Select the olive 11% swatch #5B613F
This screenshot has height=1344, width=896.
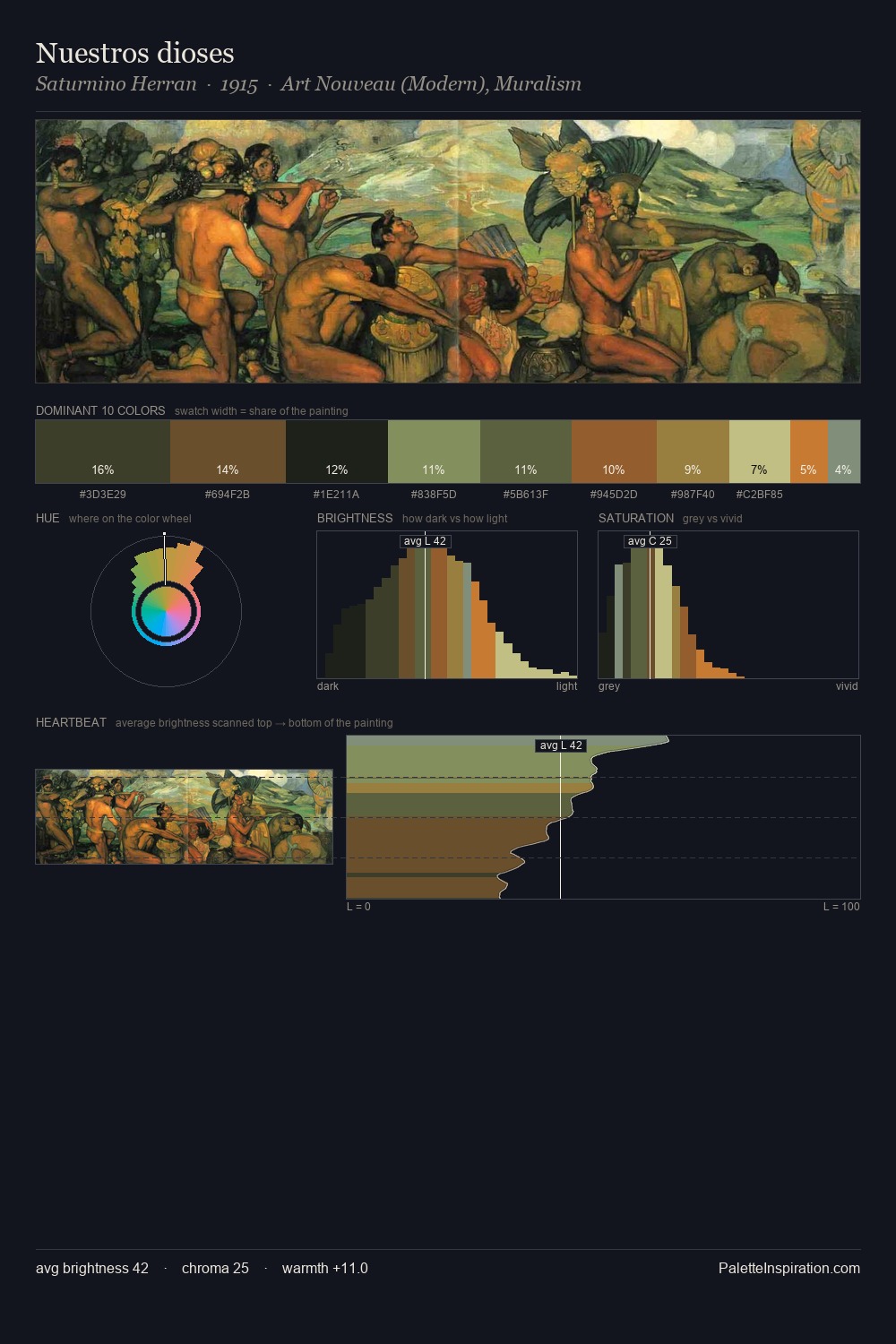pos(526,452)
